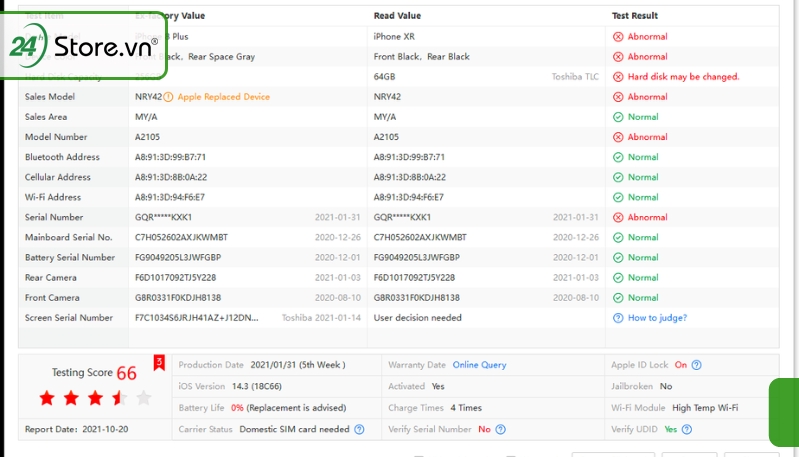The image size is (799, 457).
Task: Click normal check icon in Mainboard Serial No. row
Action: point(618,237)
